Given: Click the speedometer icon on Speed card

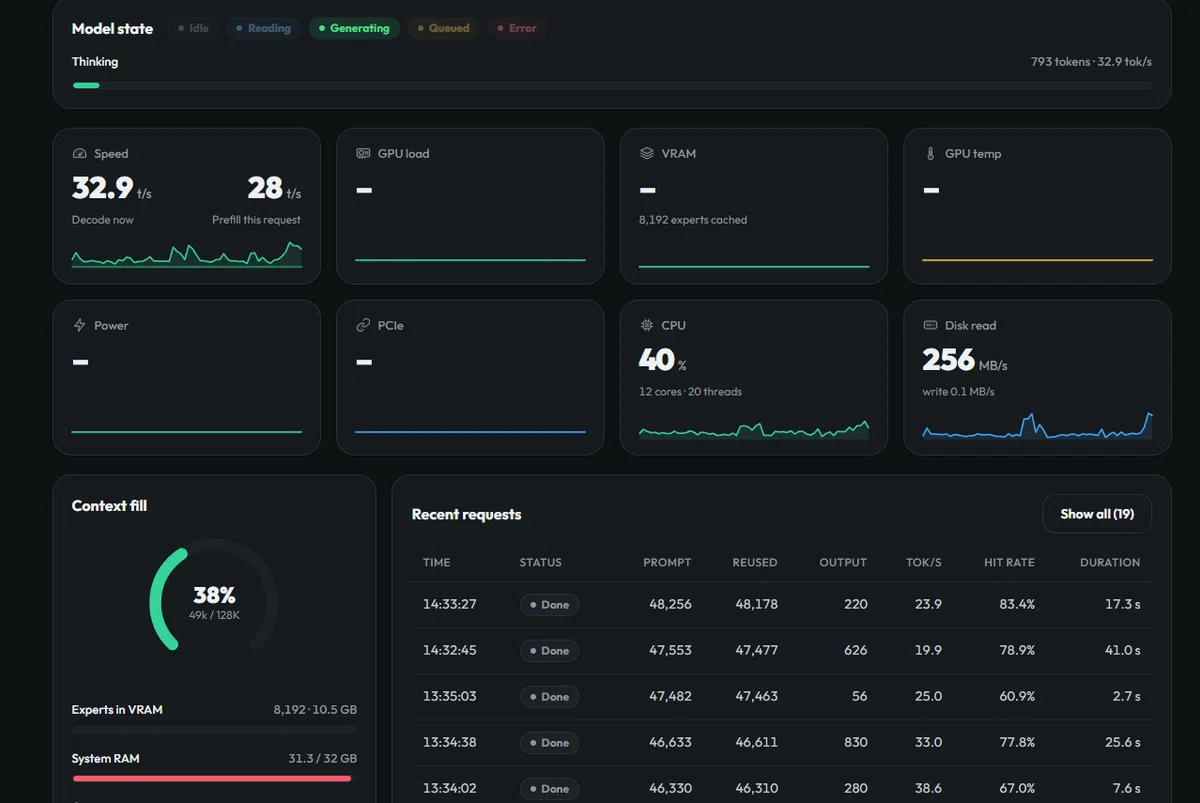Looking at the screenshot, I should coord(80,154).
